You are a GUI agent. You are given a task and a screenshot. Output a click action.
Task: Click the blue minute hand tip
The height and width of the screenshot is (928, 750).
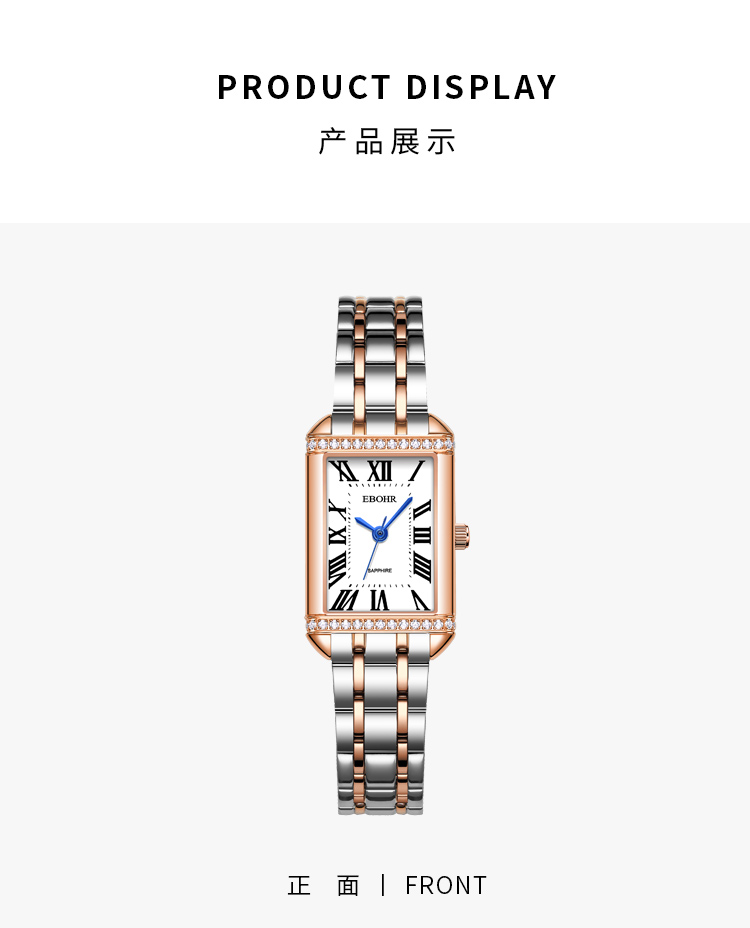coord(410,500)
